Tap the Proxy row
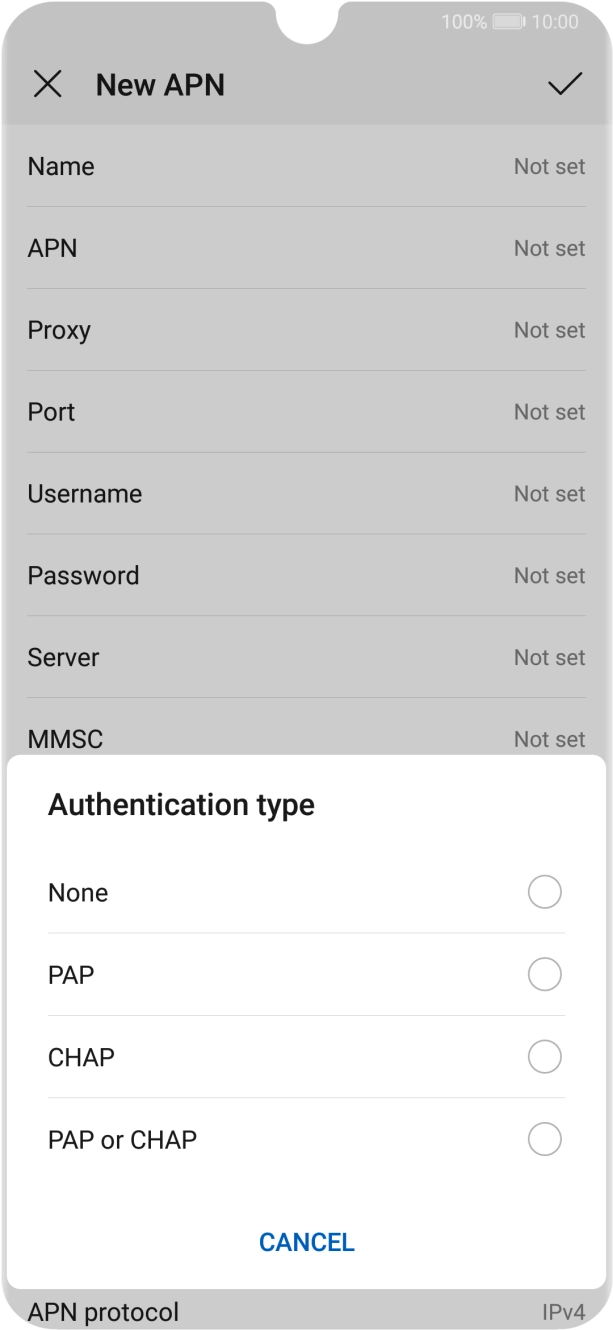 click(x=306, y=330)
